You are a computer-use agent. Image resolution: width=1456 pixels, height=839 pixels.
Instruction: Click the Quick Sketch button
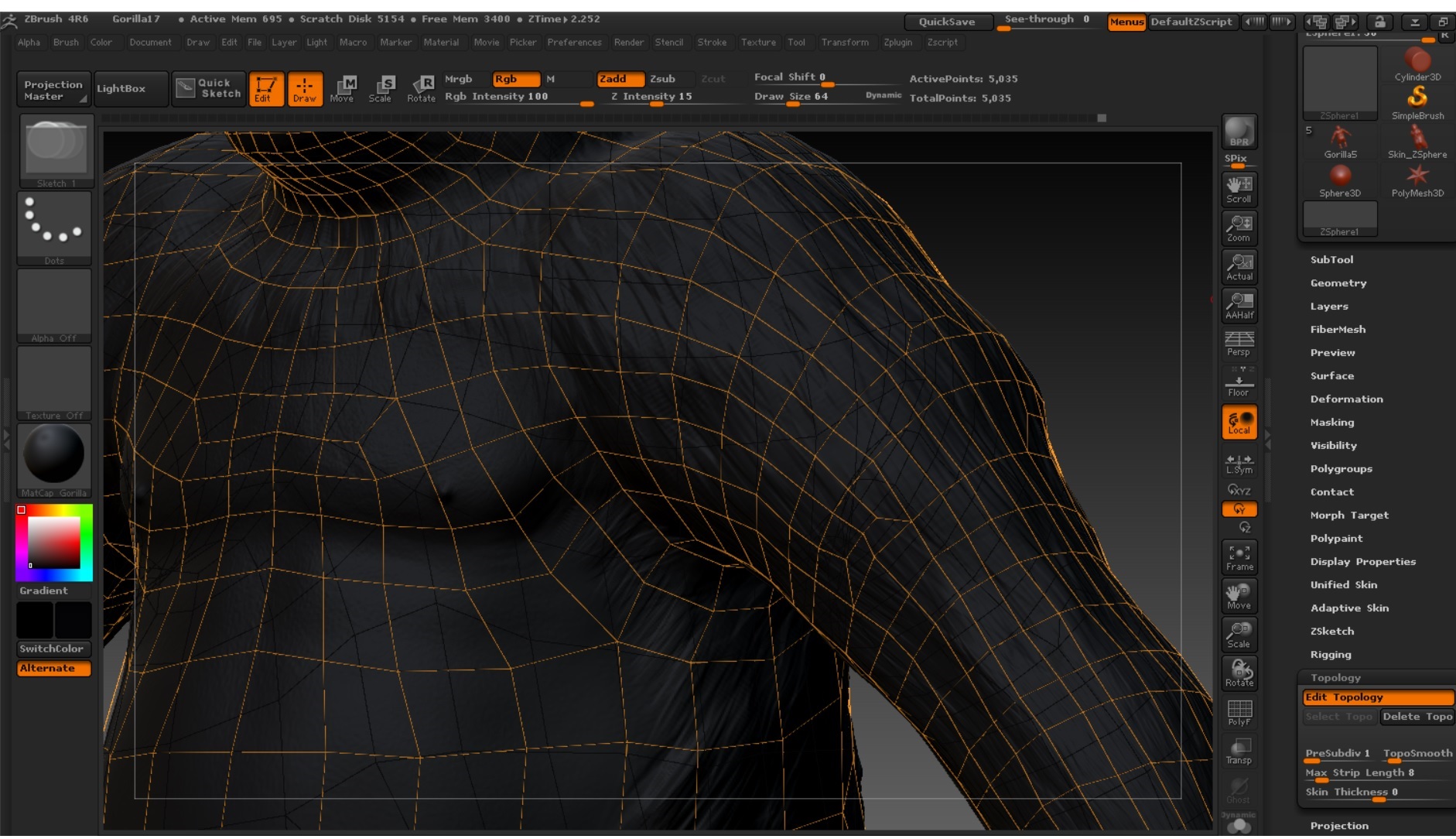[208, 89]
